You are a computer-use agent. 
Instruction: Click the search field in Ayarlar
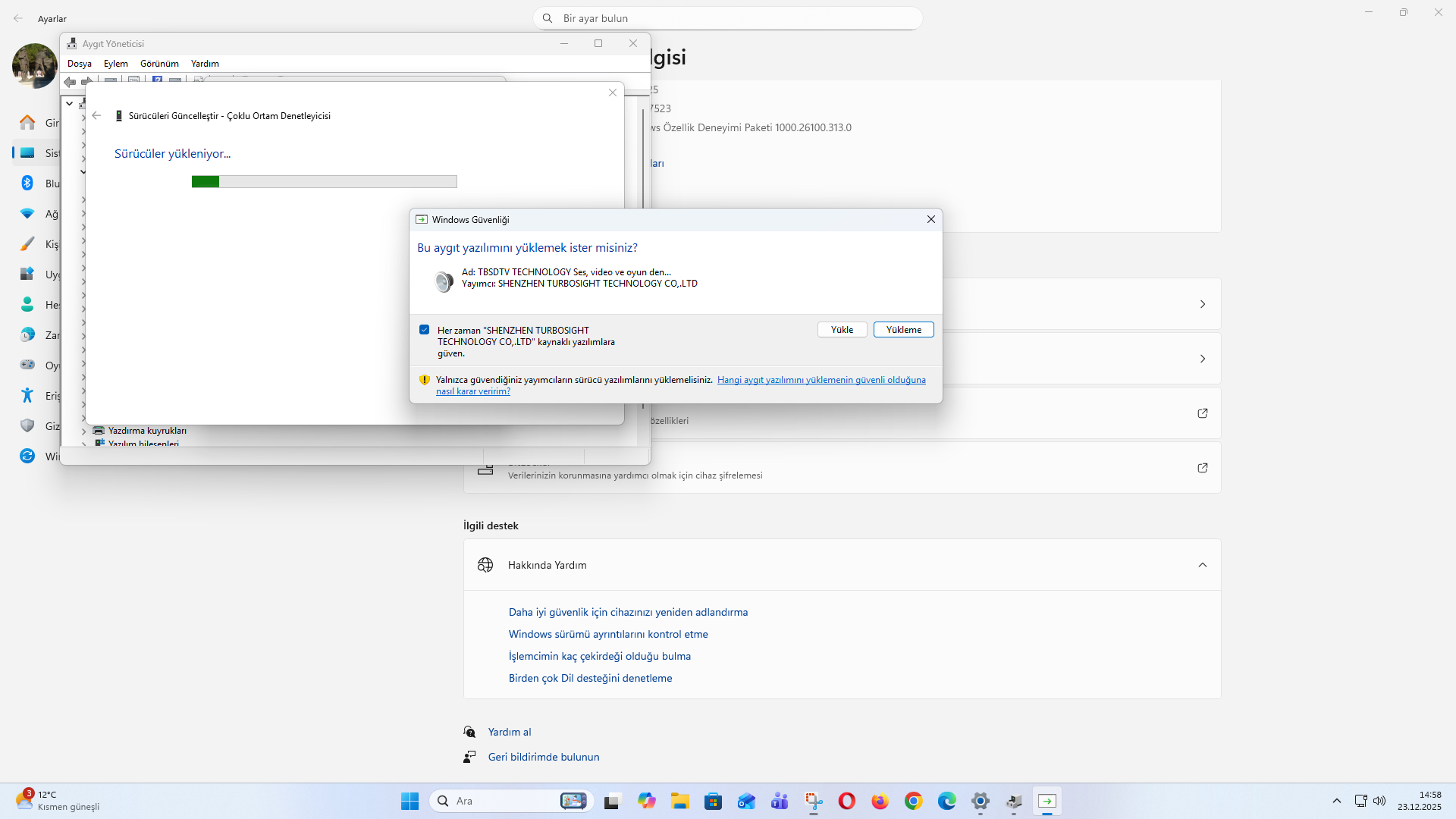click(x=728, y=18)
